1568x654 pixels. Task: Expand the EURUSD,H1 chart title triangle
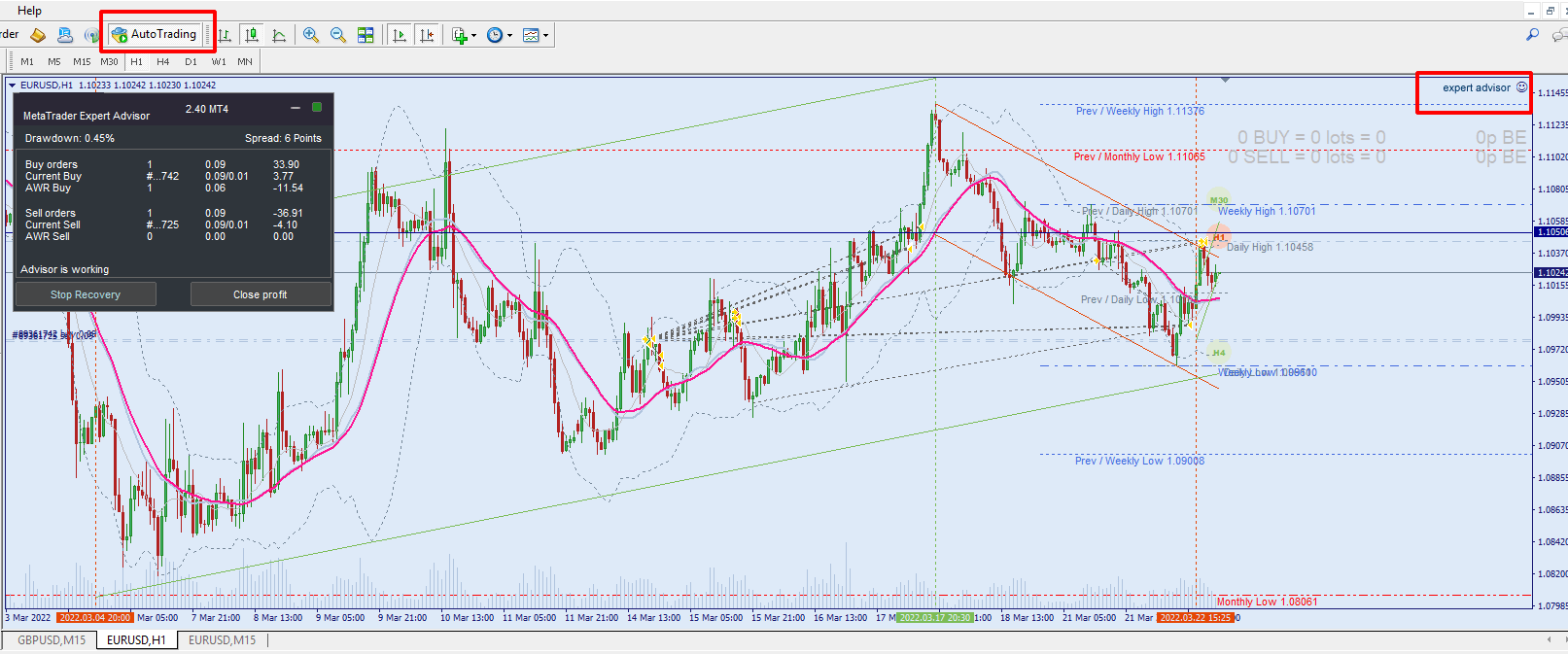pyautogui.click(x=13, y=86)
